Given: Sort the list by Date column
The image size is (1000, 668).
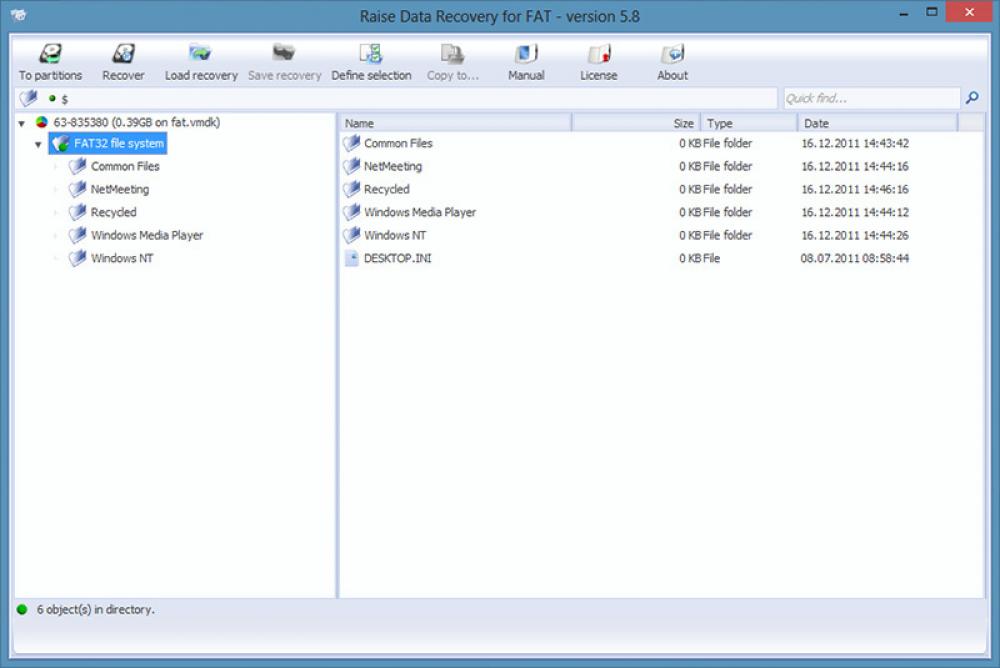Looking at the screenshot, I should pyautogui.click(x=860, y=122).
